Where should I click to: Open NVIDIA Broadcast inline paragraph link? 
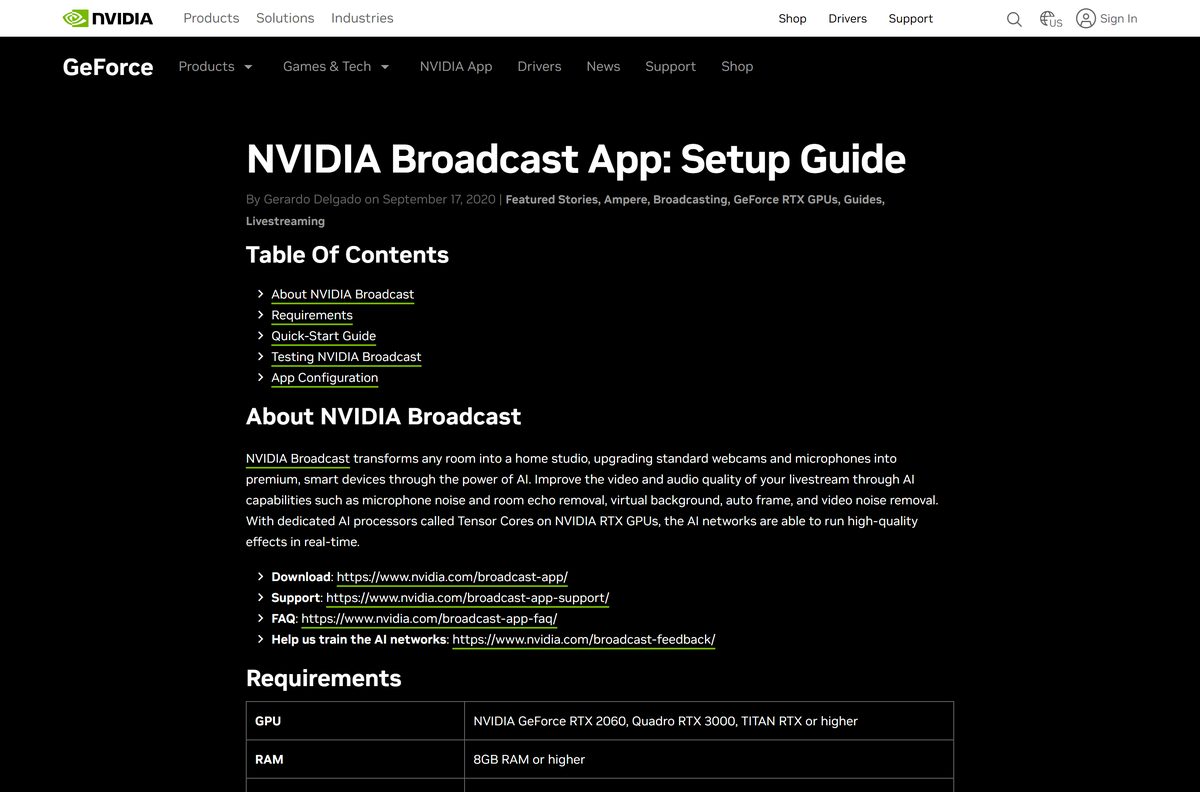click(x=298, y=459)
